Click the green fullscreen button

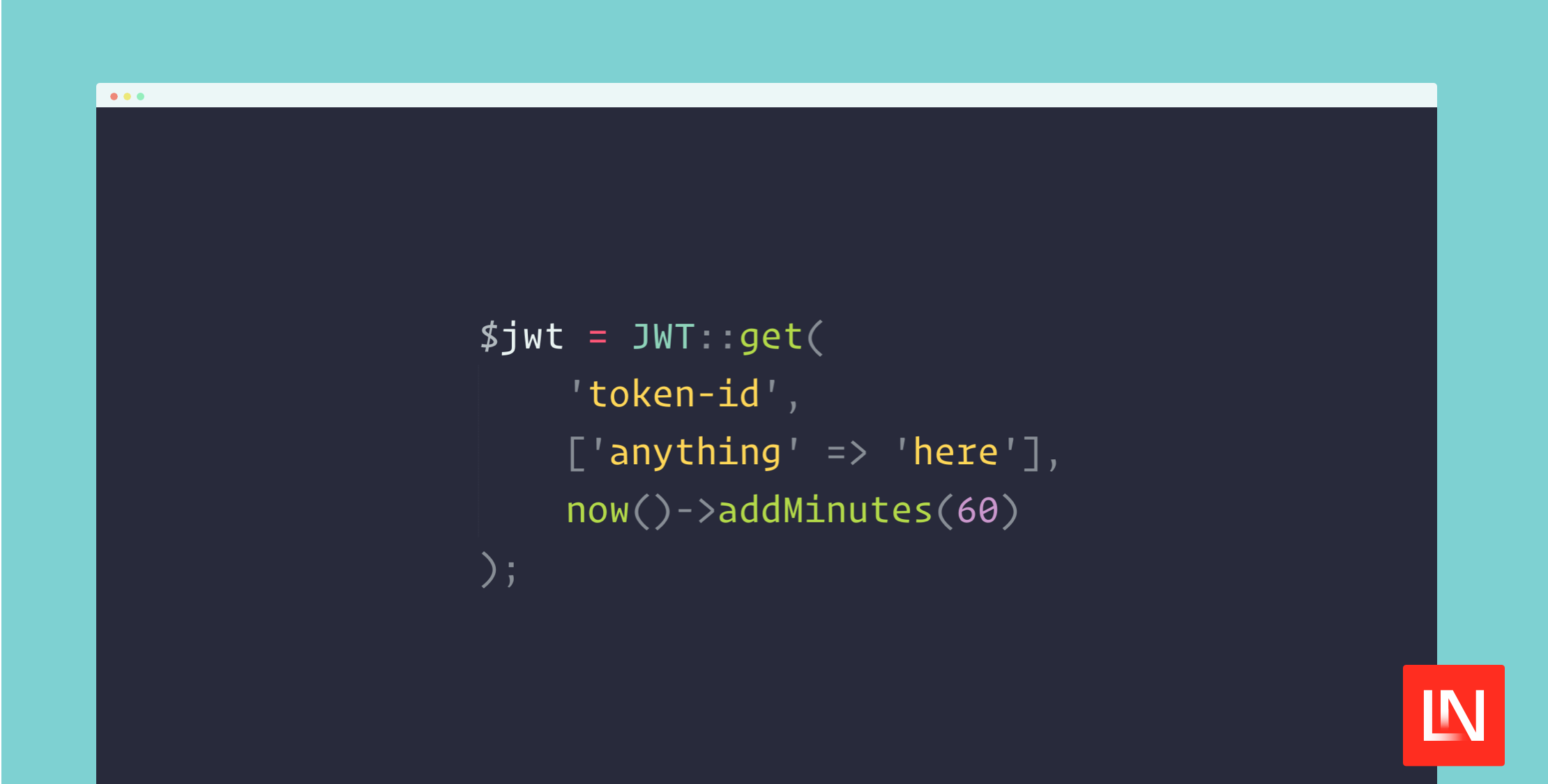point(140,96)
